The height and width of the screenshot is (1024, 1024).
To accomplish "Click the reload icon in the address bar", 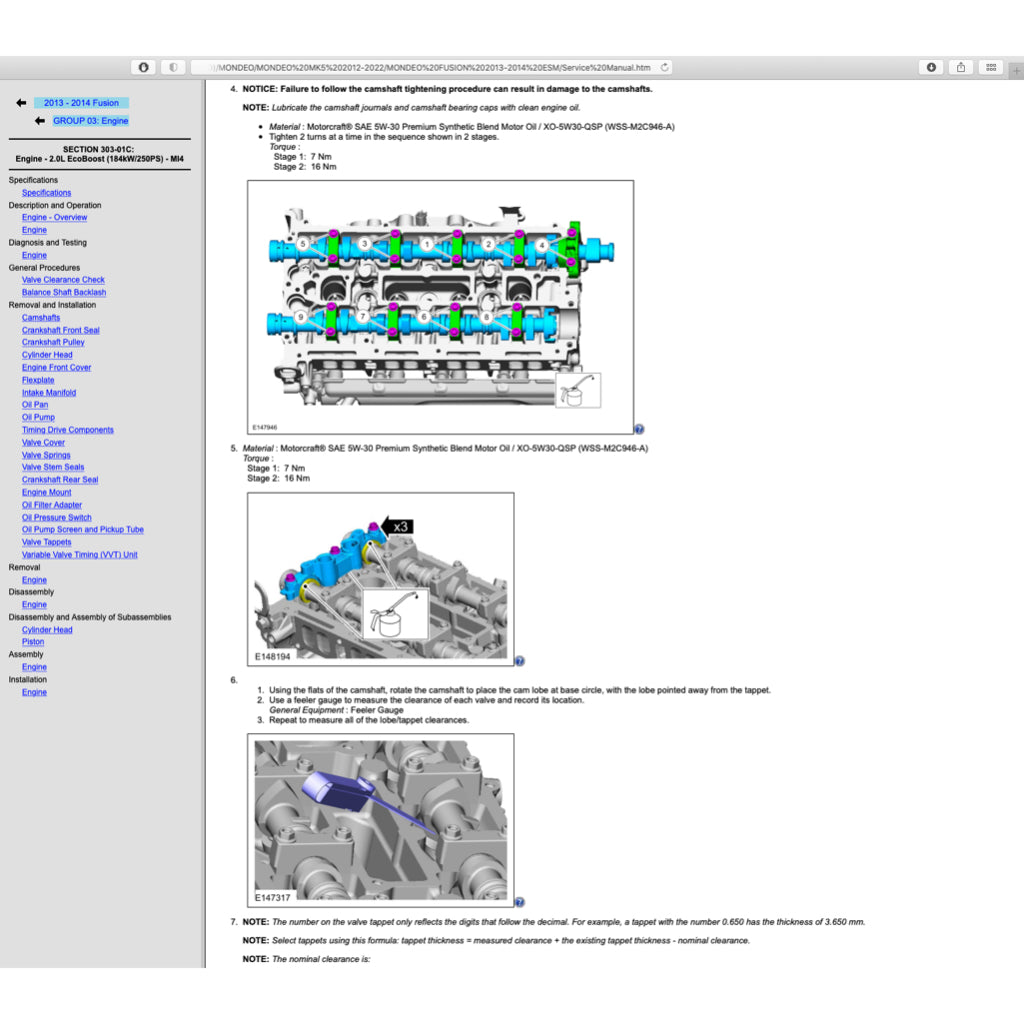I will coord(664,68).
